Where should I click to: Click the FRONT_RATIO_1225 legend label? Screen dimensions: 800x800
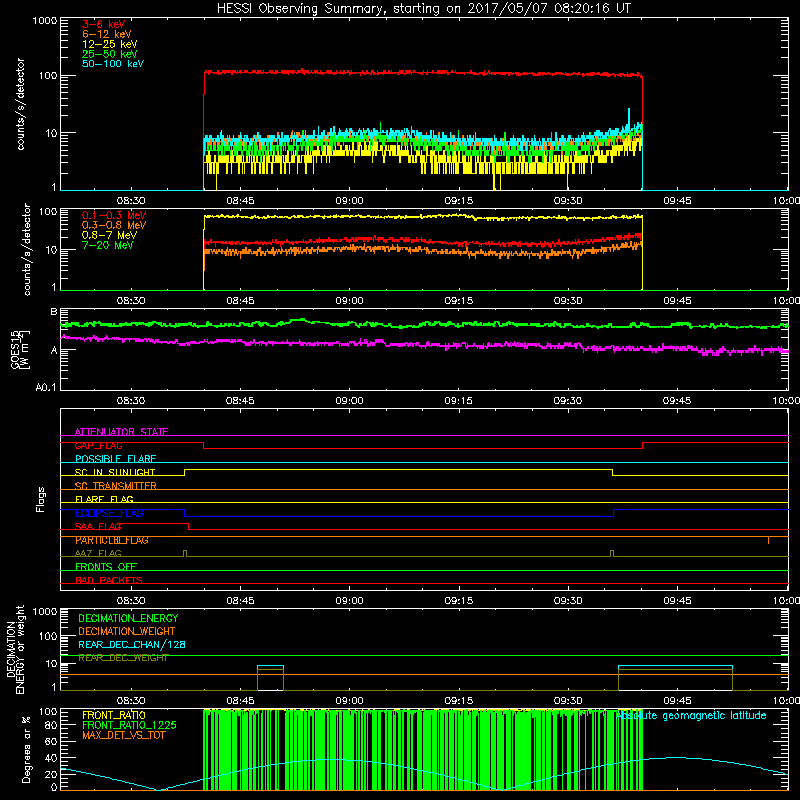point(129,725)
